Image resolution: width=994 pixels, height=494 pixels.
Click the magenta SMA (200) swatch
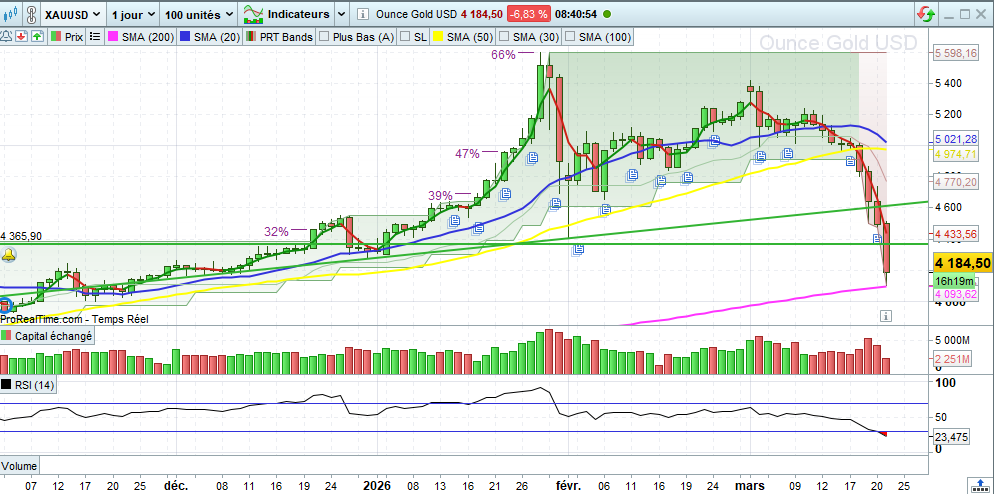[113, 37]
